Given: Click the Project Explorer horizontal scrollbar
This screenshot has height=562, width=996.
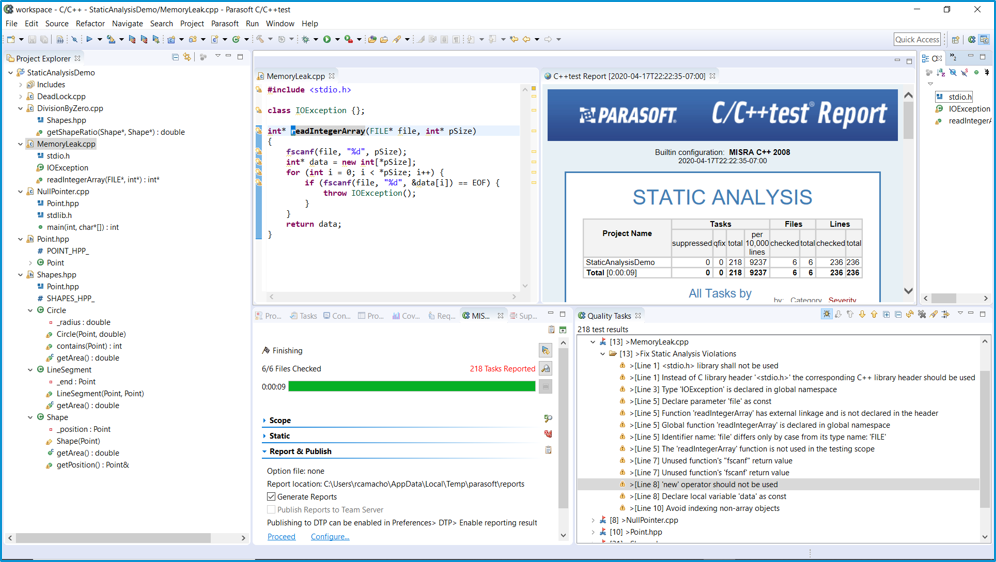Looking at the screenshot, I should (114, 538).
